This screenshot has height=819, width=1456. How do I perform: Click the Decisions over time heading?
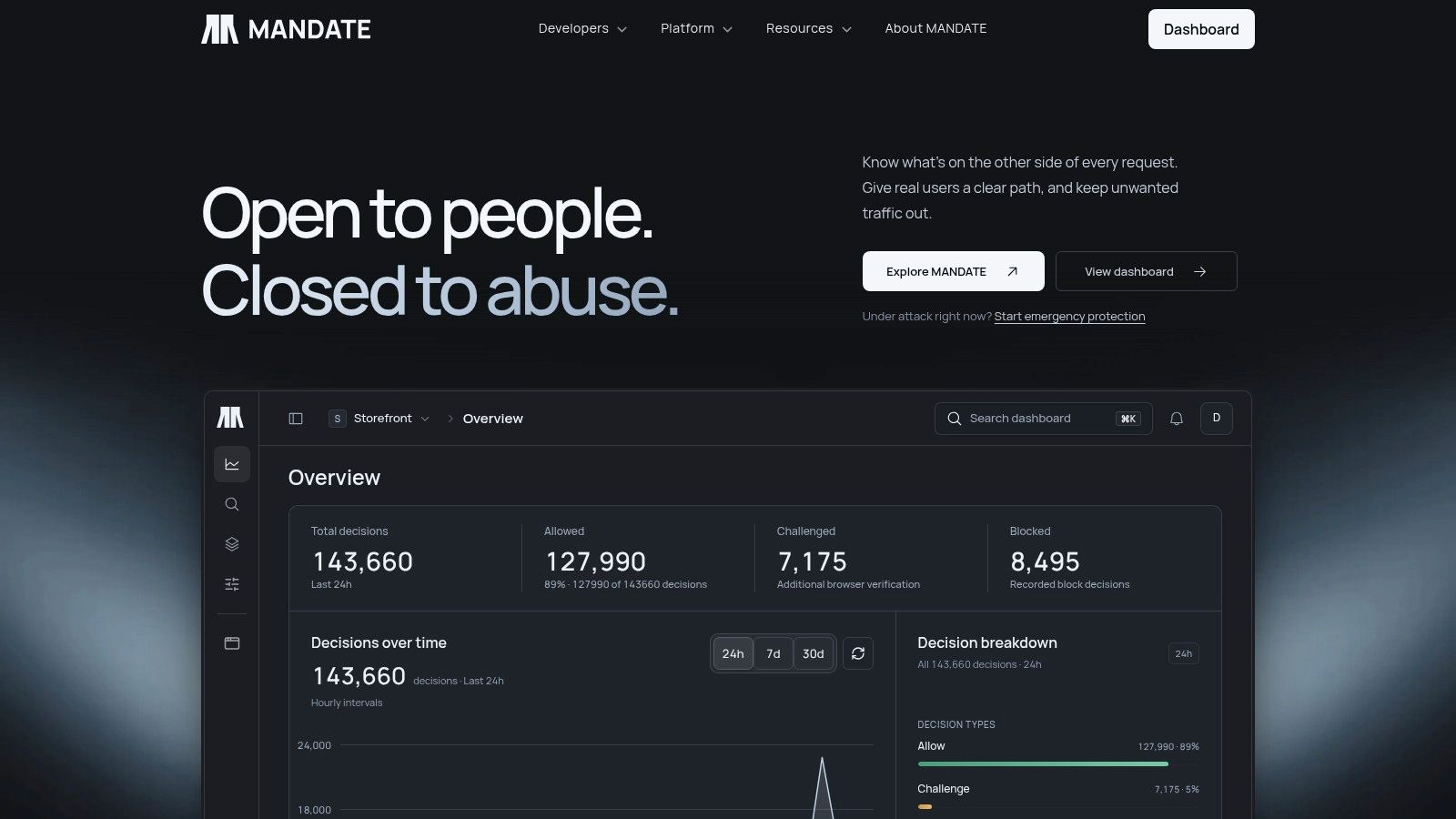379,642
